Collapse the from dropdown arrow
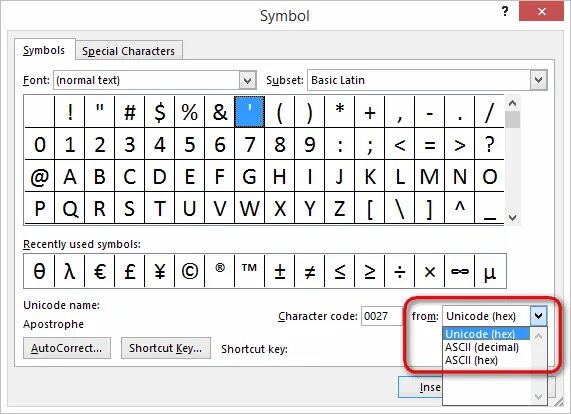This screenshot has height=414, width=571. click(538, 316)
